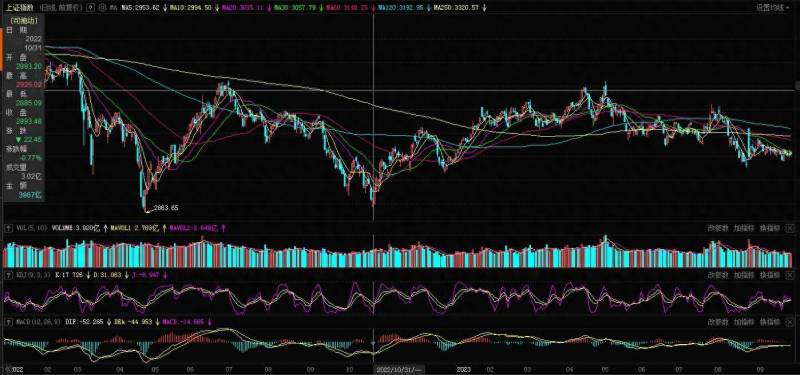The height and width of the screenshot is (375, 800).
Task: Open 设置均线 moving-average settings button
Action: (770, 8)
